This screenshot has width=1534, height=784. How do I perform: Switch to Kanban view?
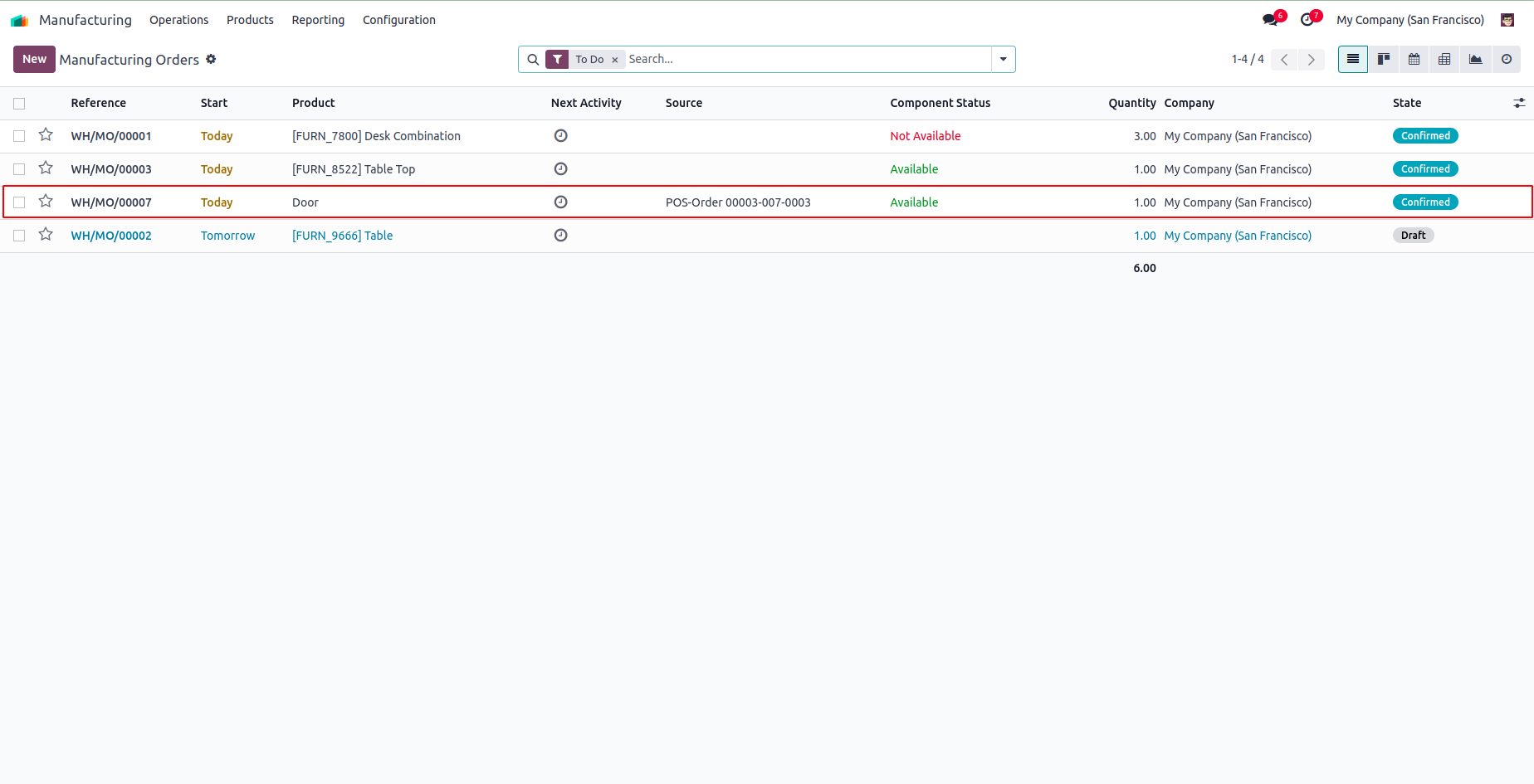coord(1383,59)
